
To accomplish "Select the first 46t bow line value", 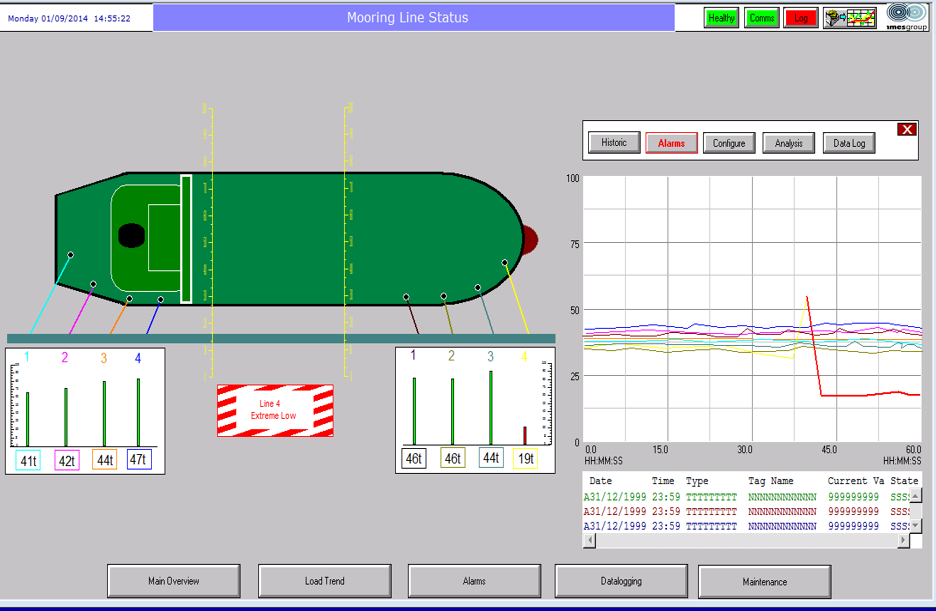I will tap(414, 459).
